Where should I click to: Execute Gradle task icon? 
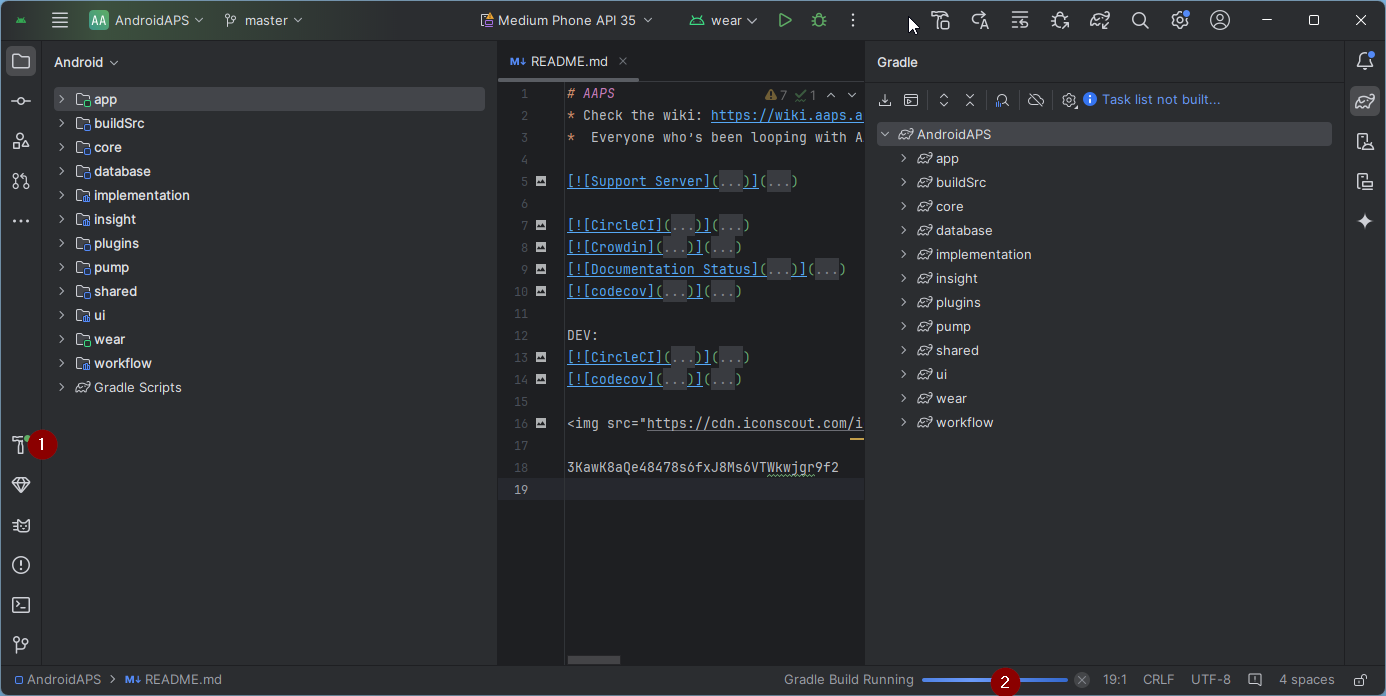911,100
